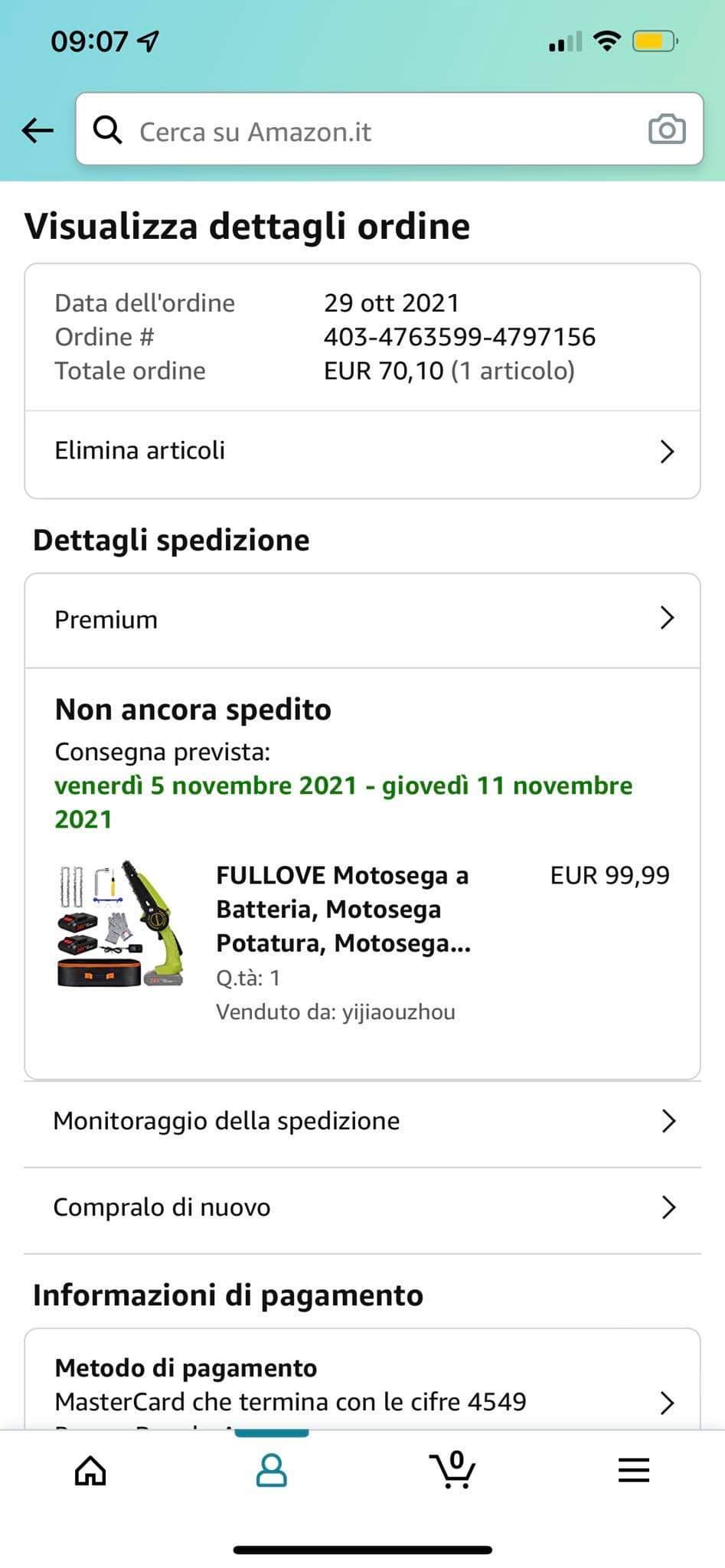The image size is (725, 1568).
Task: Open the camera scan icon
Action: pyautogui.click(x=667, y=129)
